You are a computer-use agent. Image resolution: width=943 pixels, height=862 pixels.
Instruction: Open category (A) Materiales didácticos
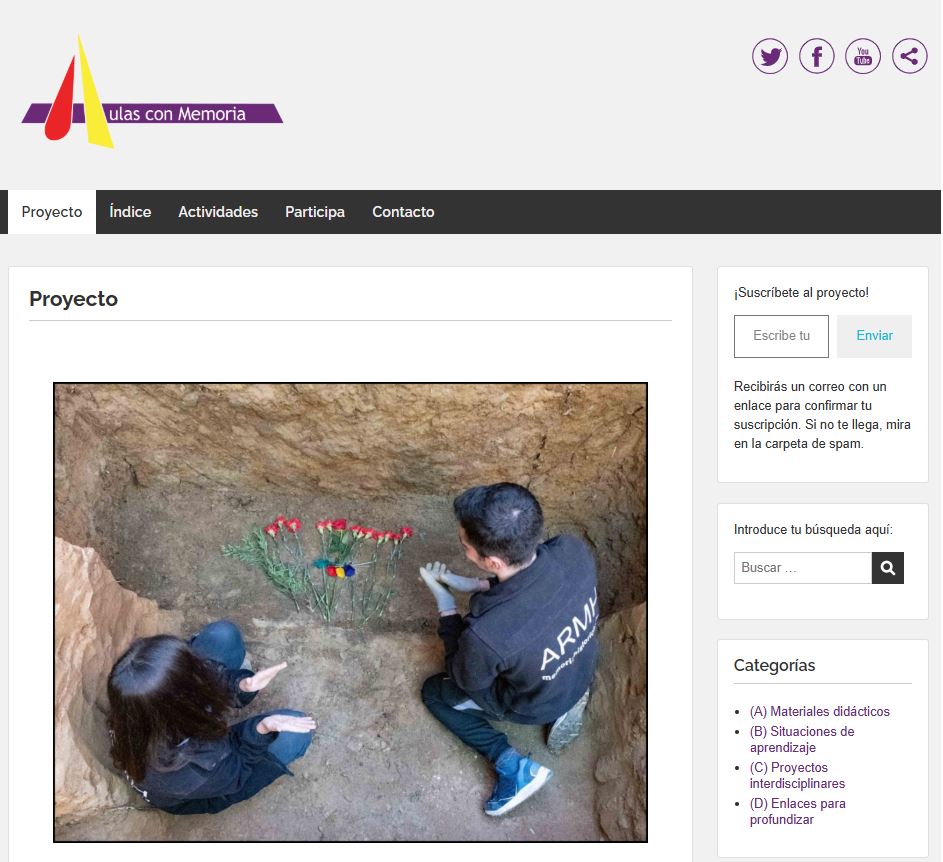pos(819,712)
